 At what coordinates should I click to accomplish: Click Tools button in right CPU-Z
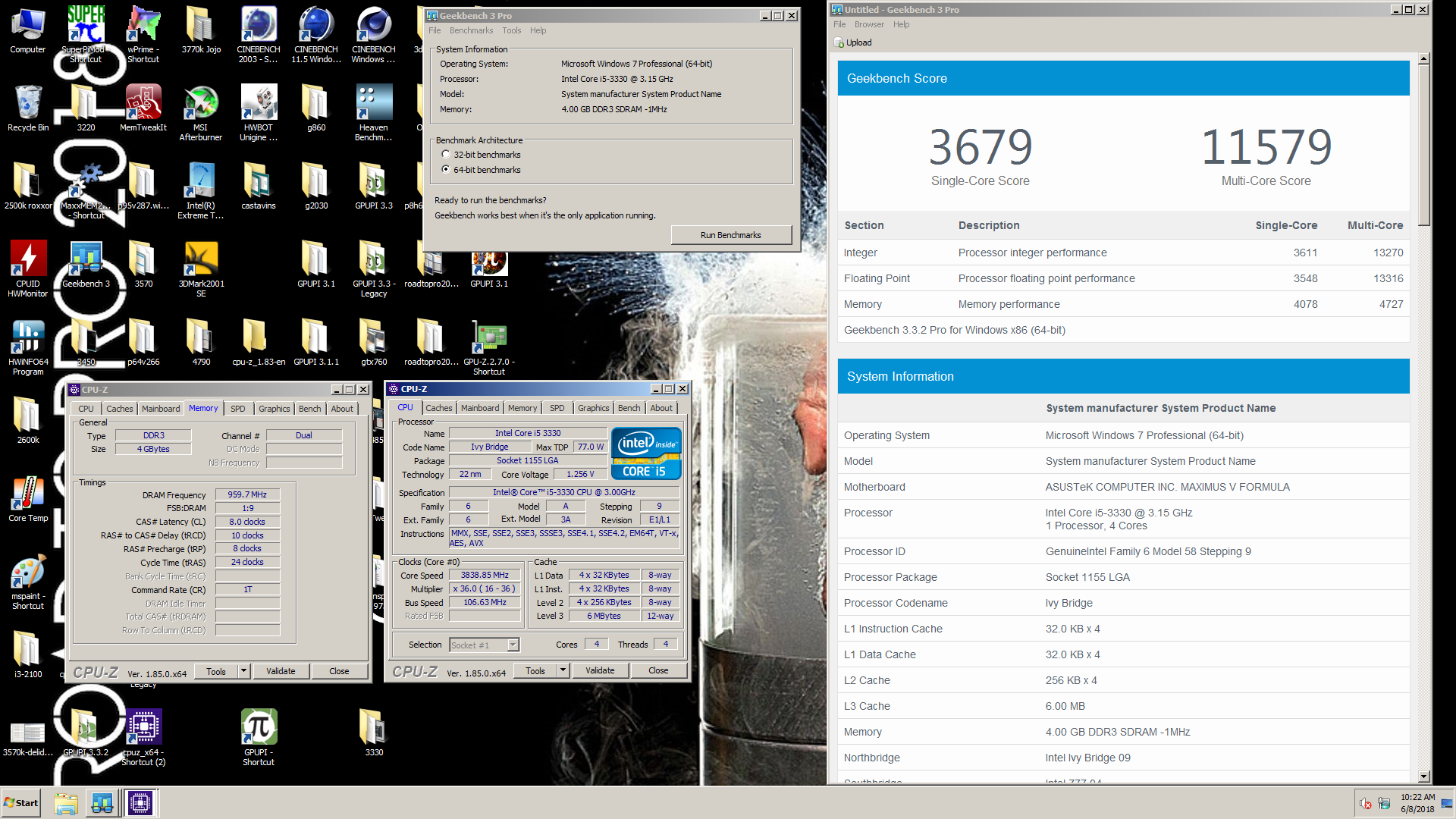coord(535,670)
